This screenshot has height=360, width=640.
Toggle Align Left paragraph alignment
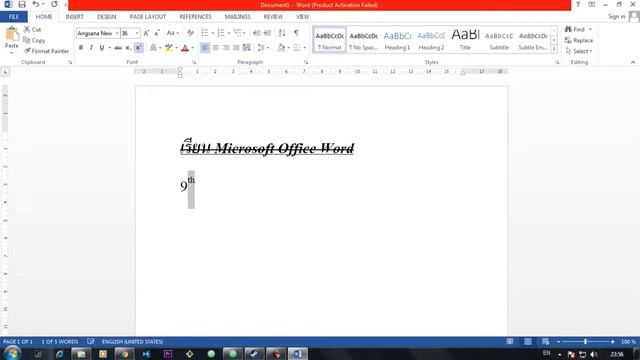(205, 48)
